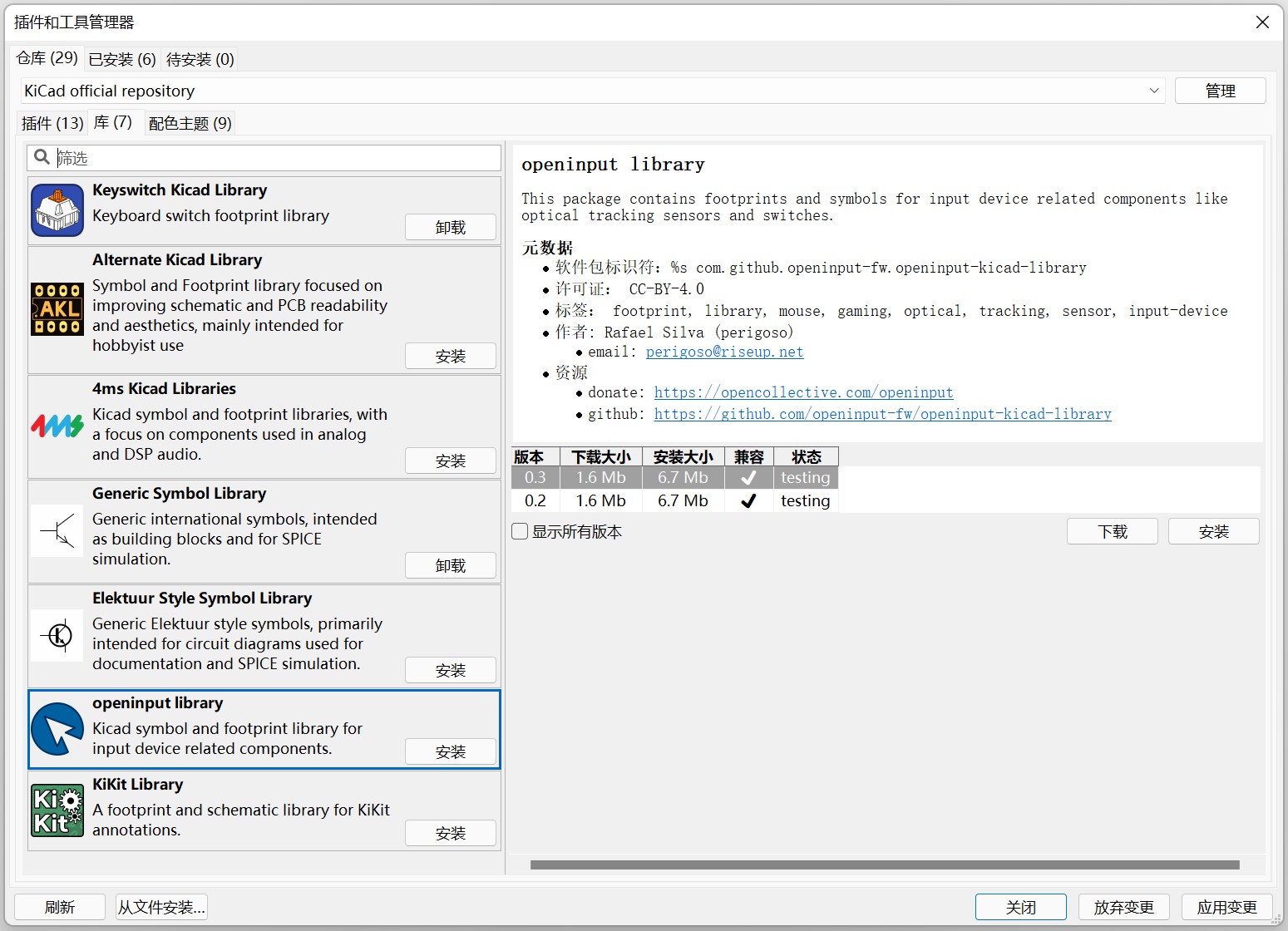Click the 下载大小 column header
The width and height of the screenshot is (1288, 931).
[x=600, y=456]
